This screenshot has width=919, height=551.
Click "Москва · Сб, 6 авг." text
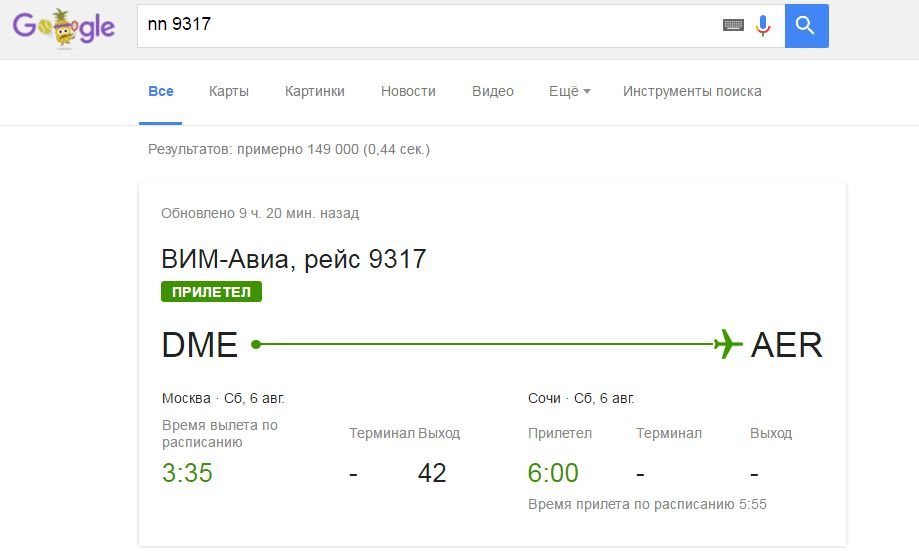[x=223, y=399]
